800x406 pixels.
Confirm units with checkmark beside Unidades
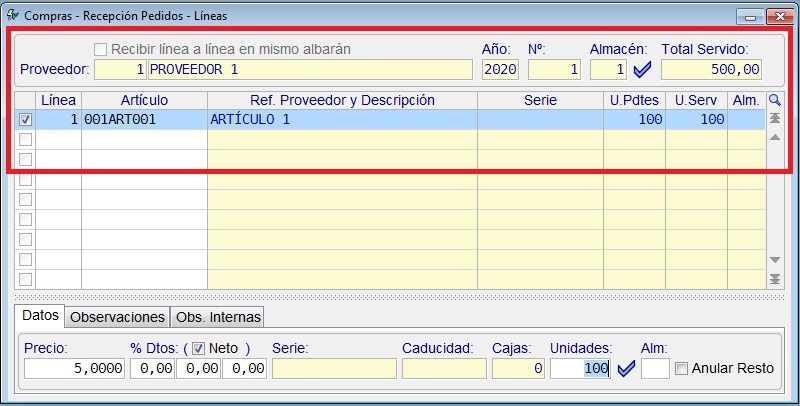point(626,368)
